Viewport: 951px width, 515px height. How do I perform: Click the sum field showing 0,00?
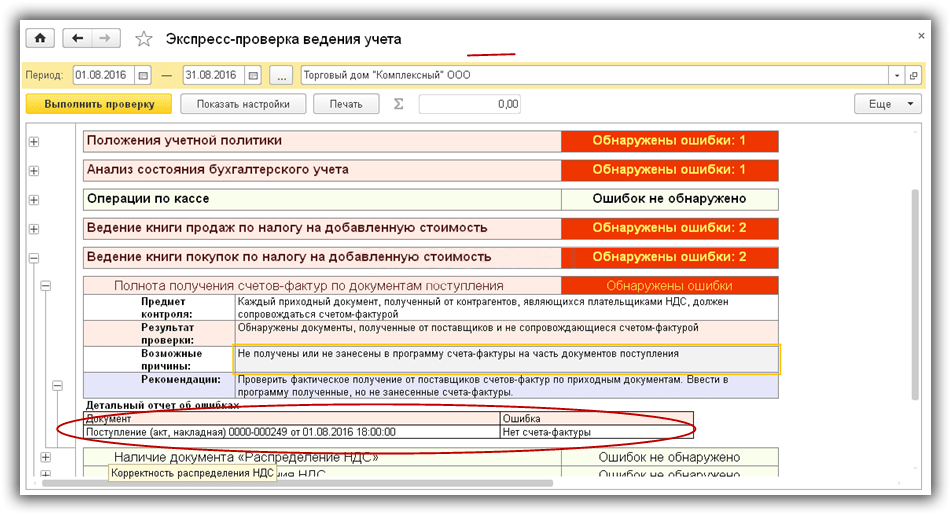[x=469, y=104]
